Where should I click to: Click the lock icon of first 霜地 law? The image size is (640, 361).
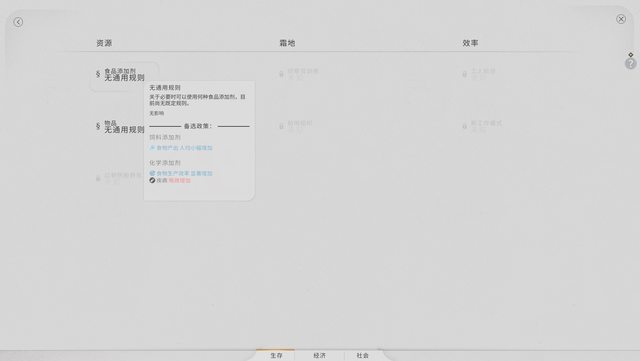coord(281,74)
